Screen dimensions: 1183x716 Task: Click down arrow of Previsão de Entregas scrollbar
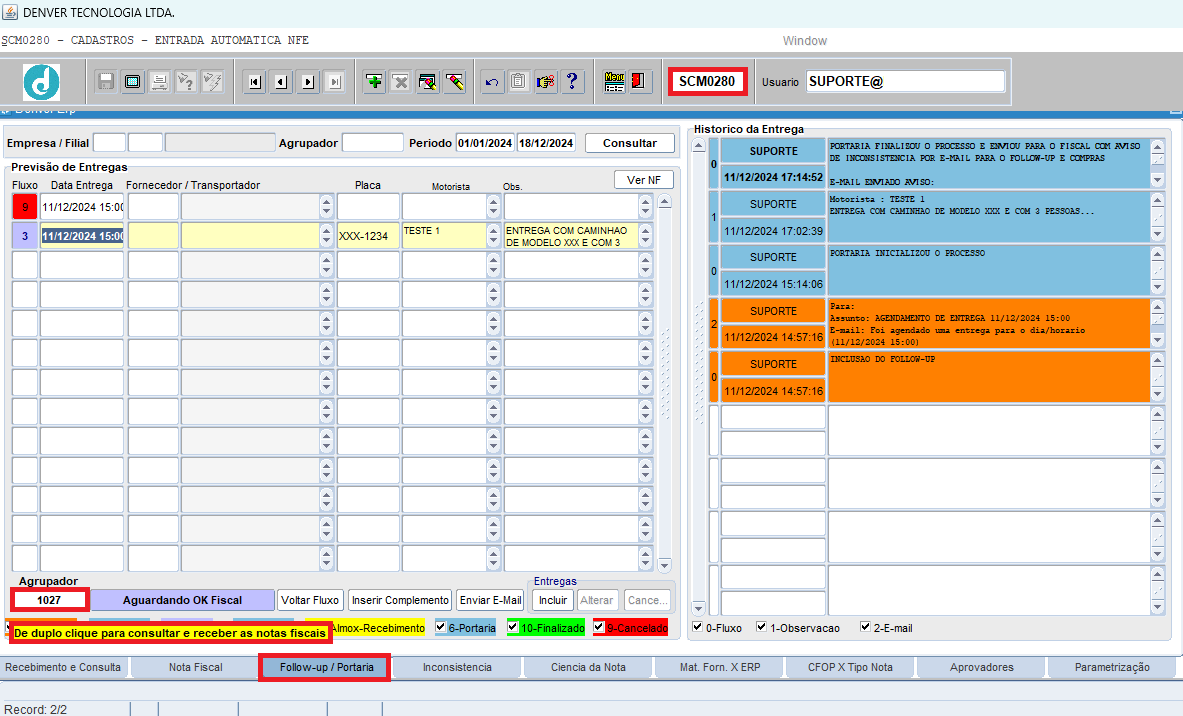point(665,565)
